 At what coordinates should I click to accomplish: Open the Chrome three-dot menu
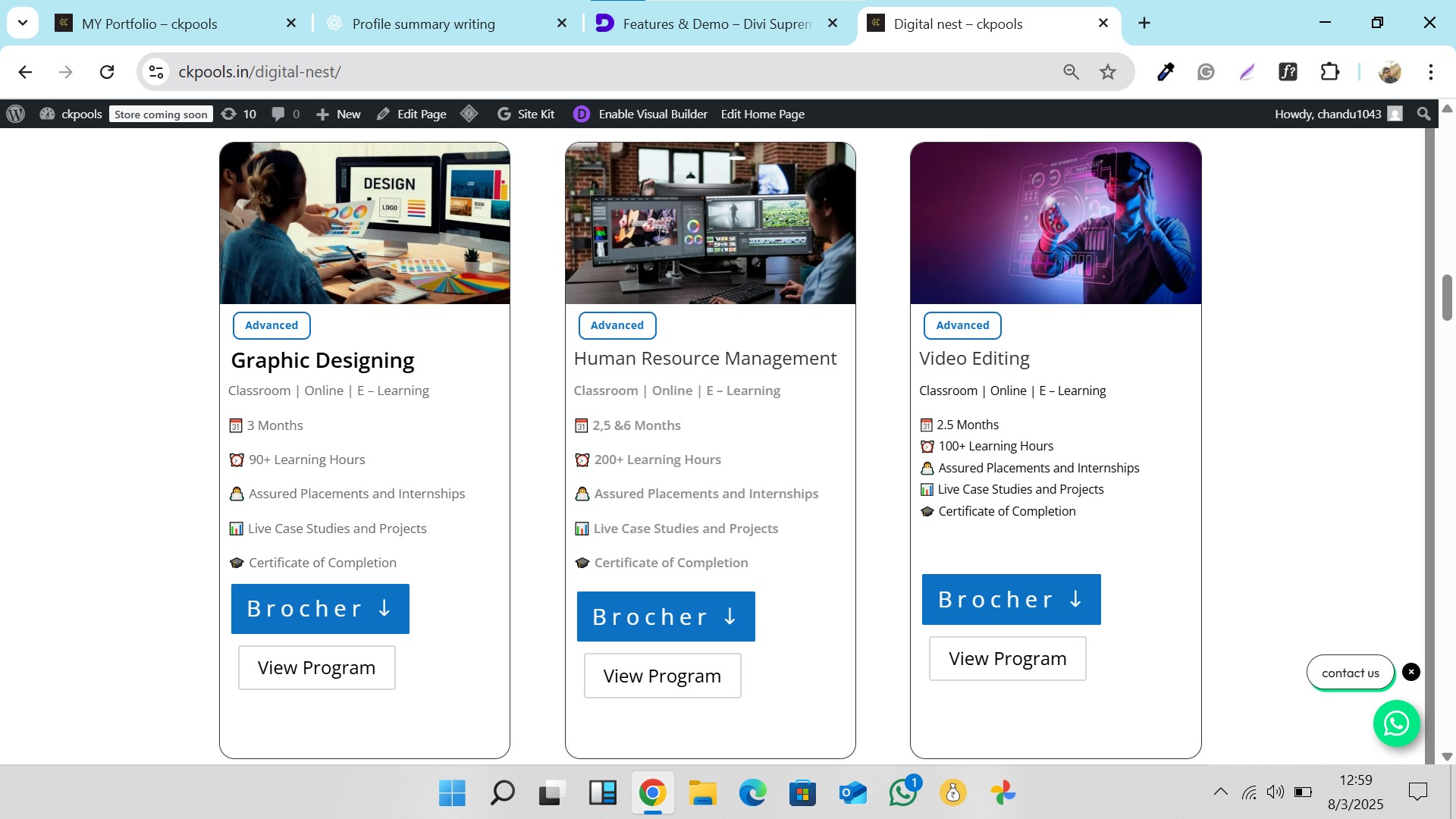1430,72
